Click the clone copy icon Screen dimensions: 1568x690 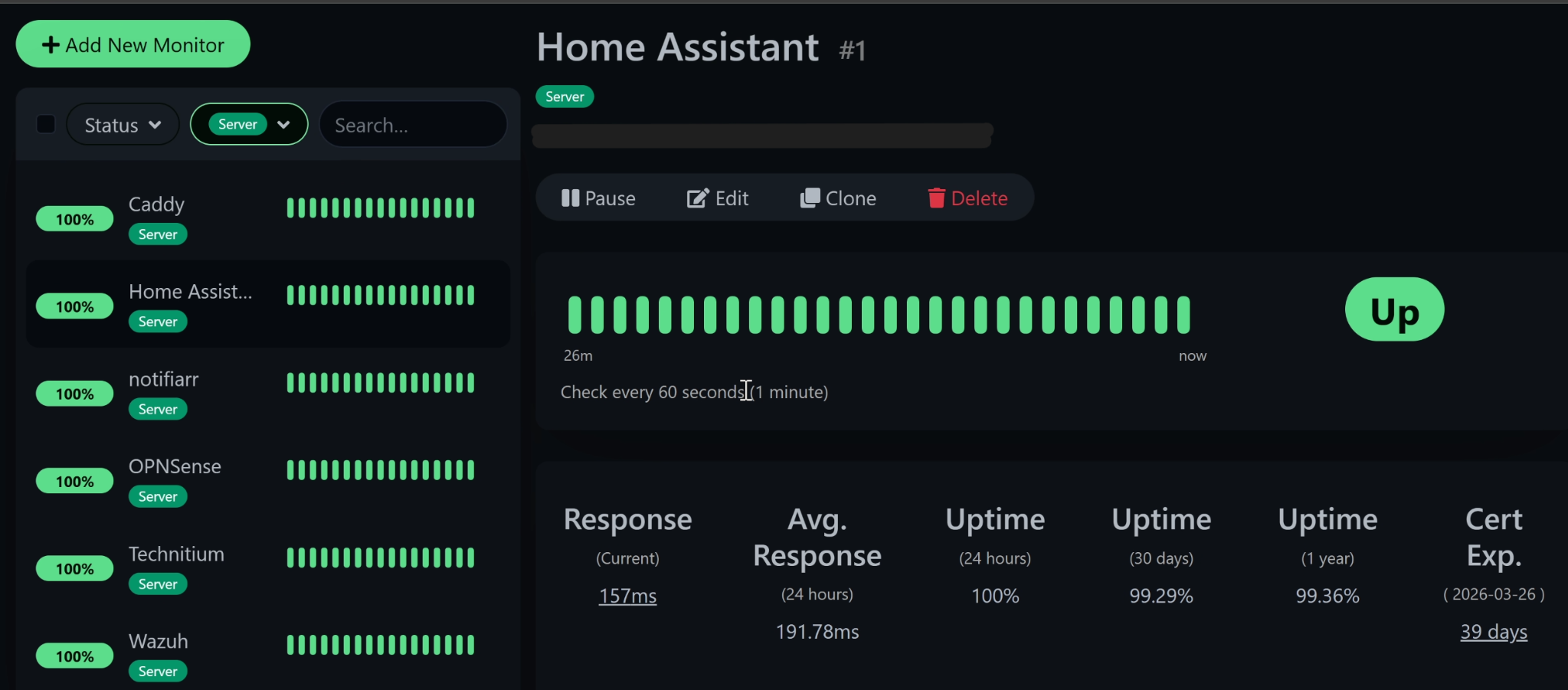[x=810, y=198]
